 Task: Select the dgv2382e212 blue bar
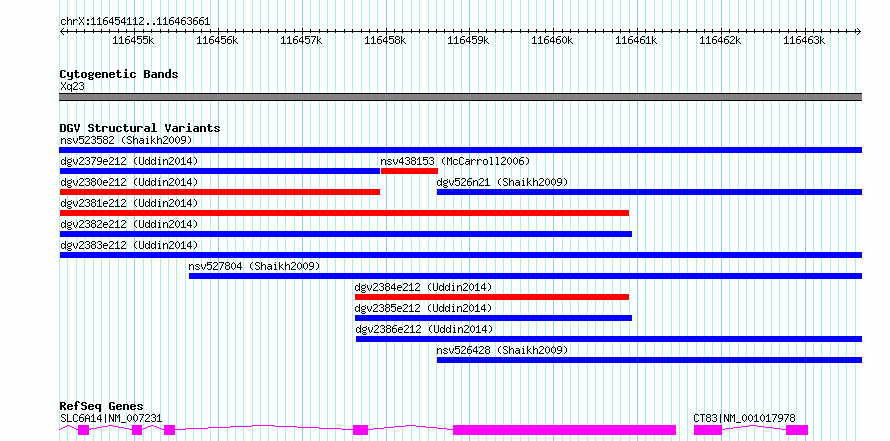[346, 234]
